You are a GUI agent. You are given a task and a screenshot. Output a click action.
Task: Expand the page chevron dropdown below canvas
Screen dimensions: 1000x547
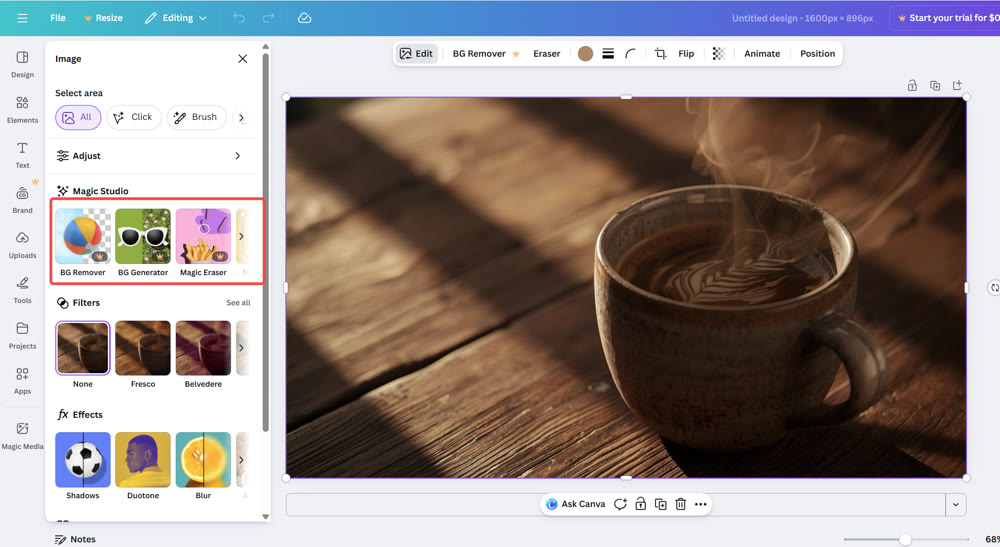pos(955,504)
